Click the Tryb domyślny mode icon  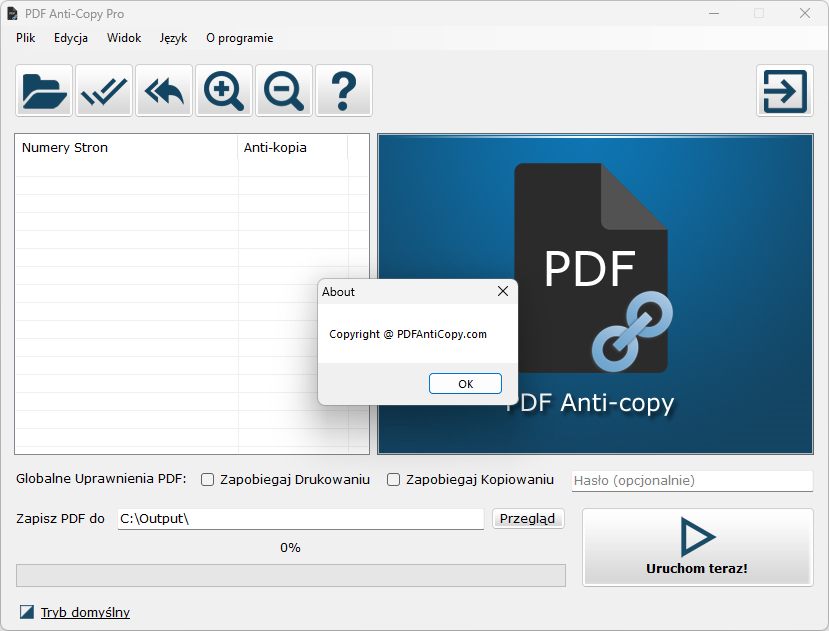pyautogui.click(x=27, y=612)
